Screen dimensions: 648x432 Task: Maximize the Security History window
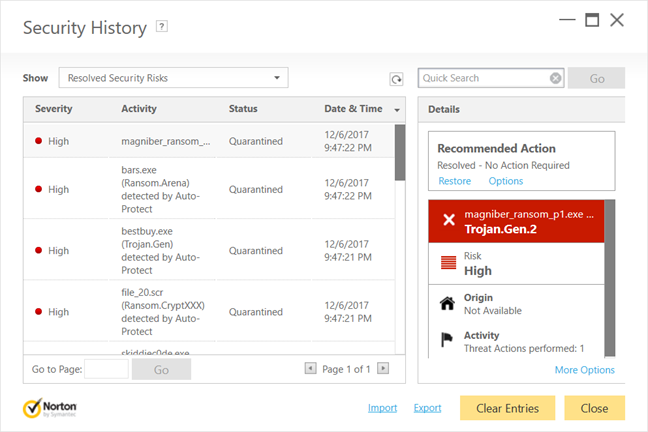click(x=592, y=19)
